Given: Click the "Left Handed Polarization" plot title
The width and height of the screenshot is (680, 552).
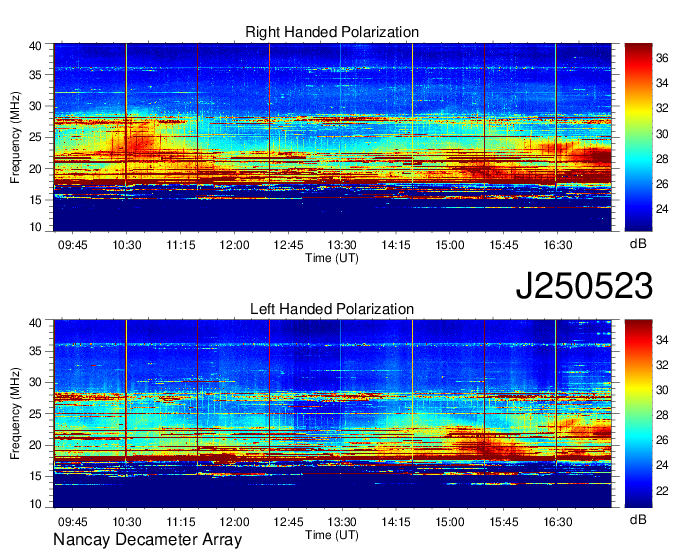Looking at the screenshot, I should tap(332, 309).
